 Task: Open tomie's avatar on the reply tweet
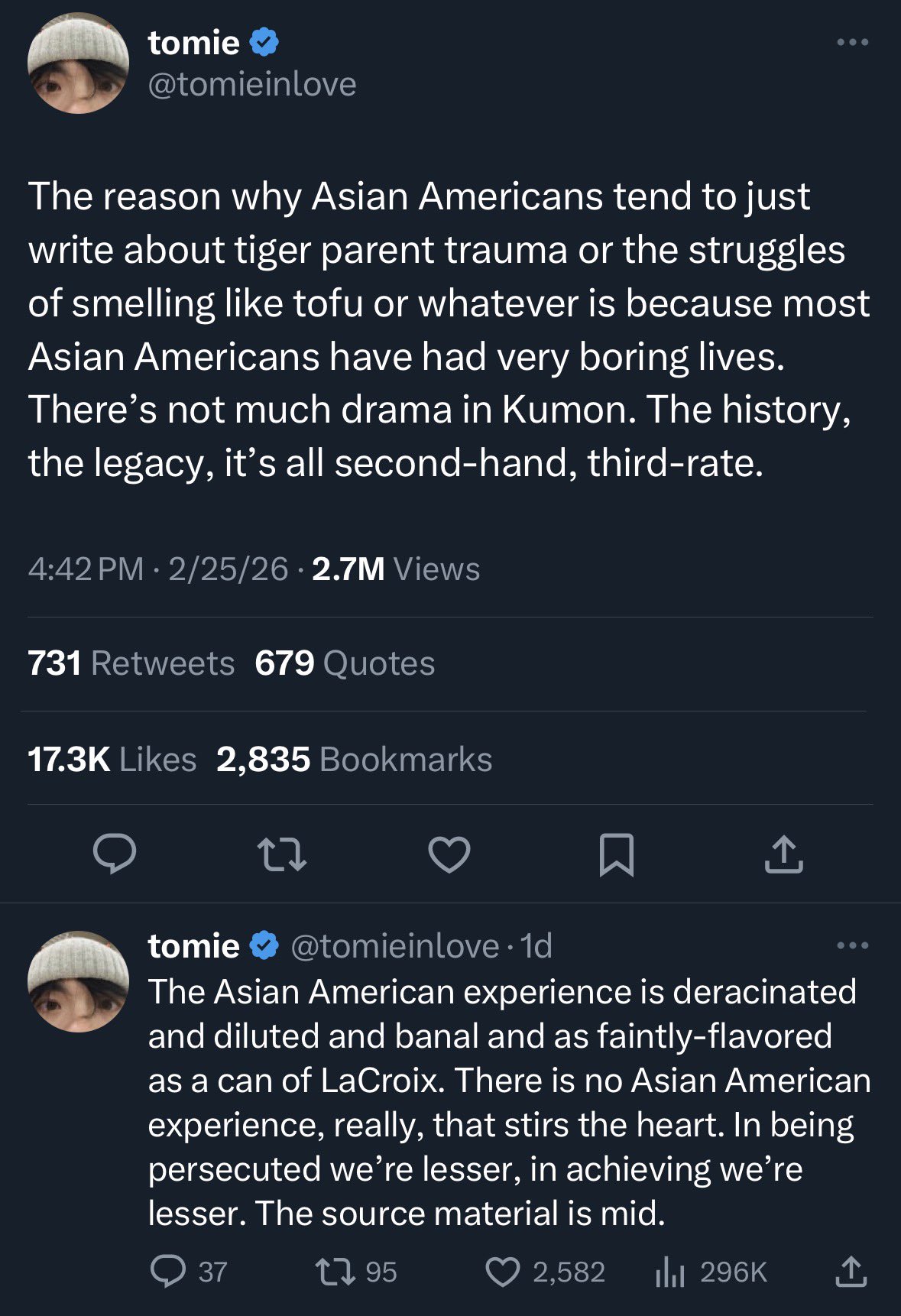78,981
